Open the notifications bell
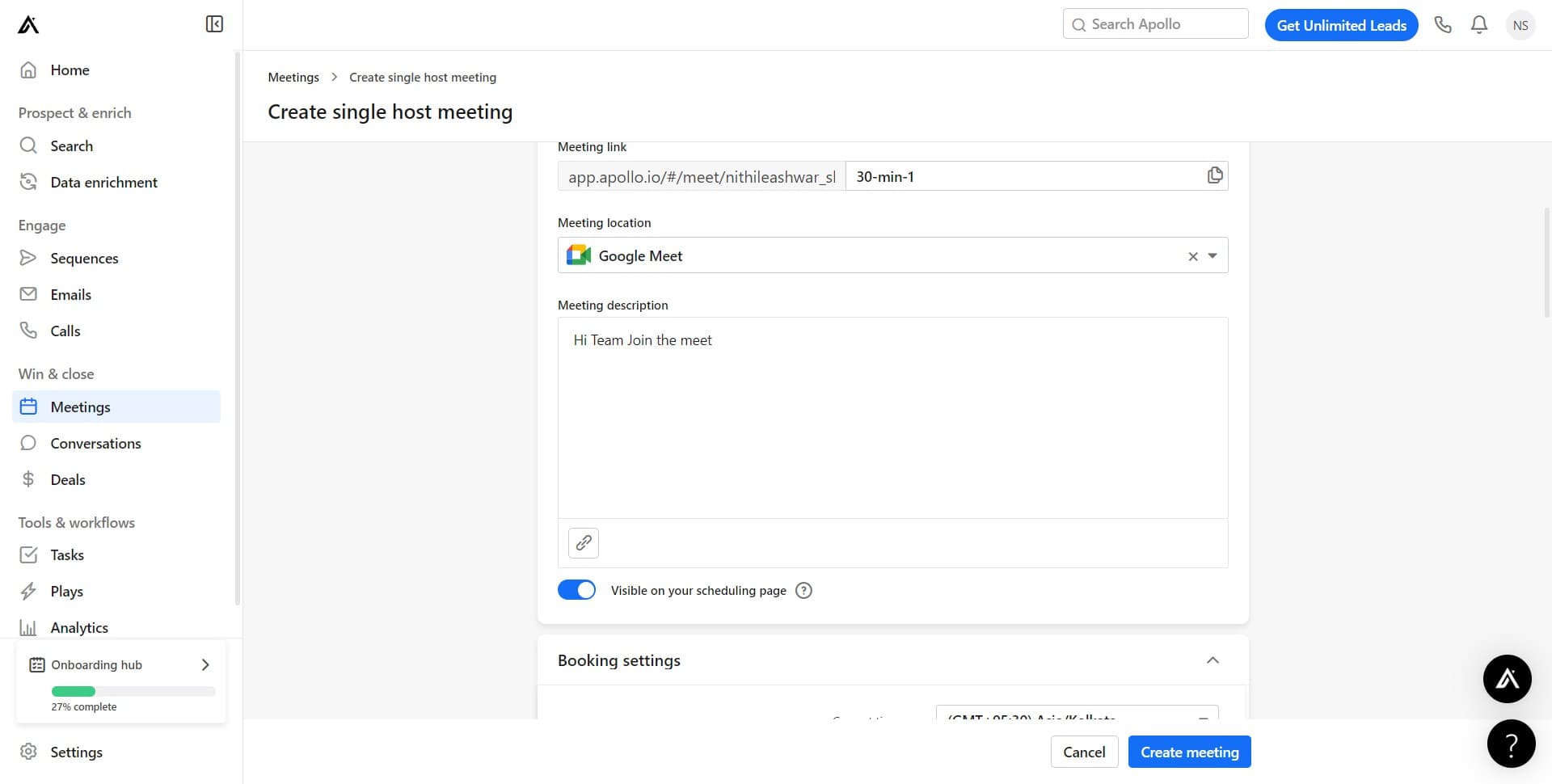Screen dimensions: 1552x784 click(1478, 24)
